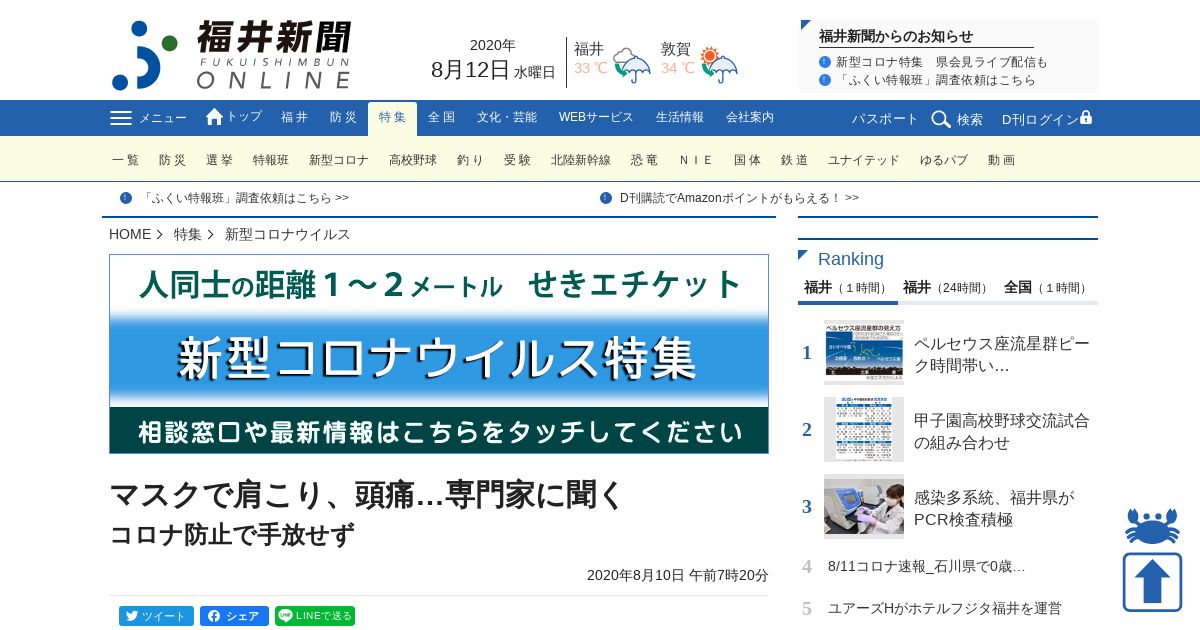Open the 国体 sub-navigation item

coord(747,160)
